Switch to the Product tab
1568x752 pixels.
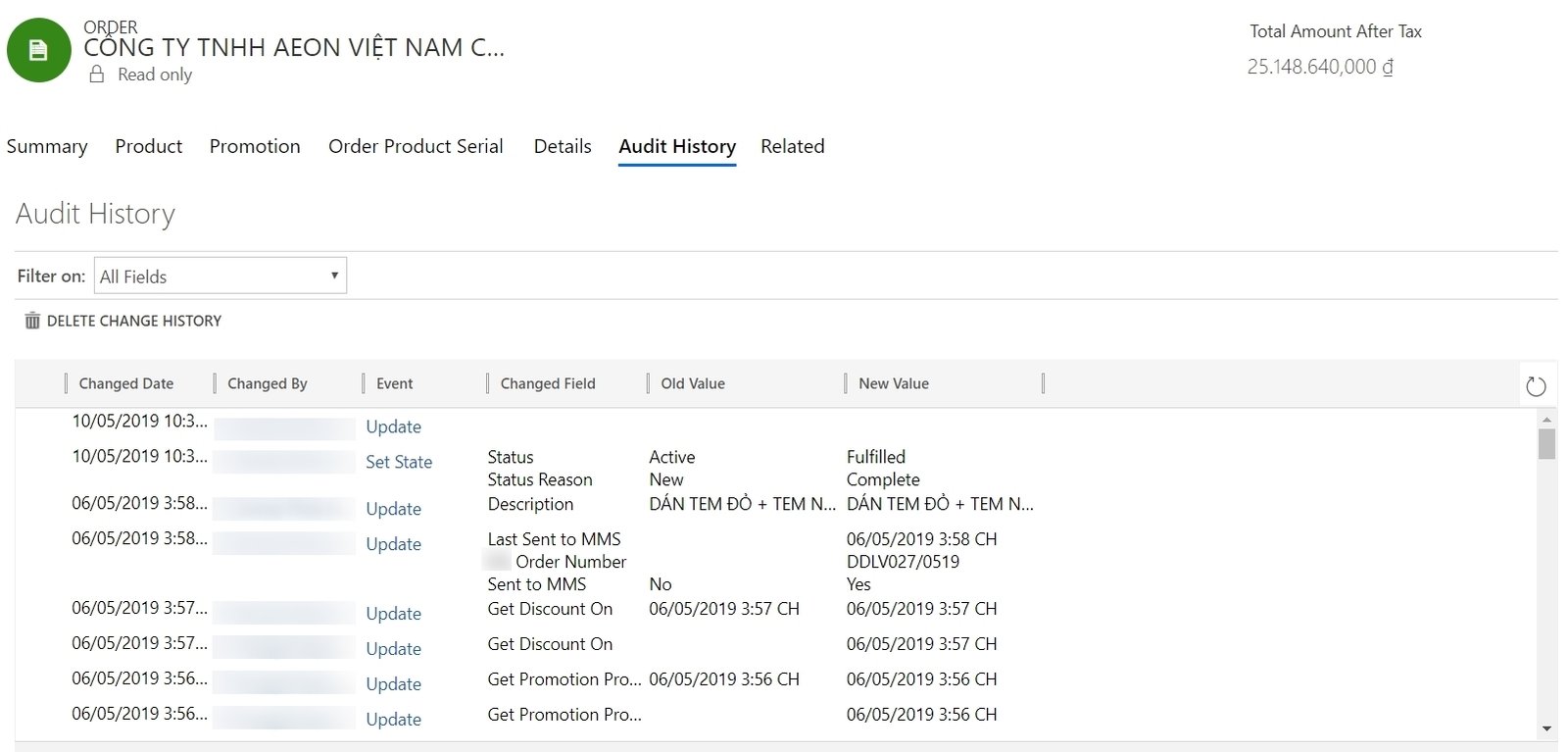click(x=149, y=146)
